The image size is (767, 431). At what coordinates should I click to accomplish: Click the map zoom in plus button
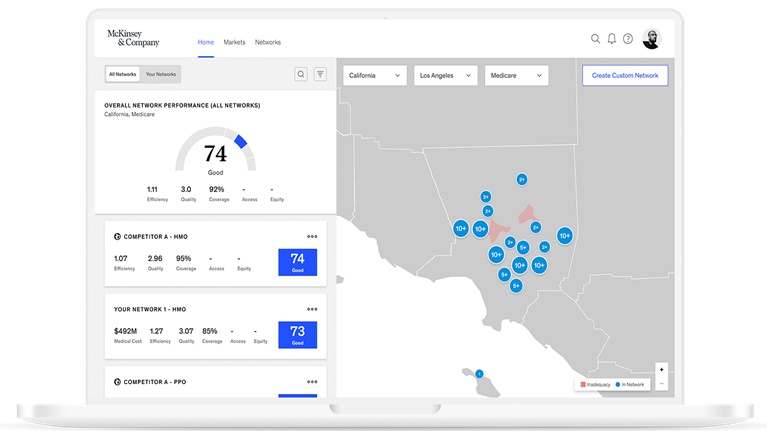[661, 370]
